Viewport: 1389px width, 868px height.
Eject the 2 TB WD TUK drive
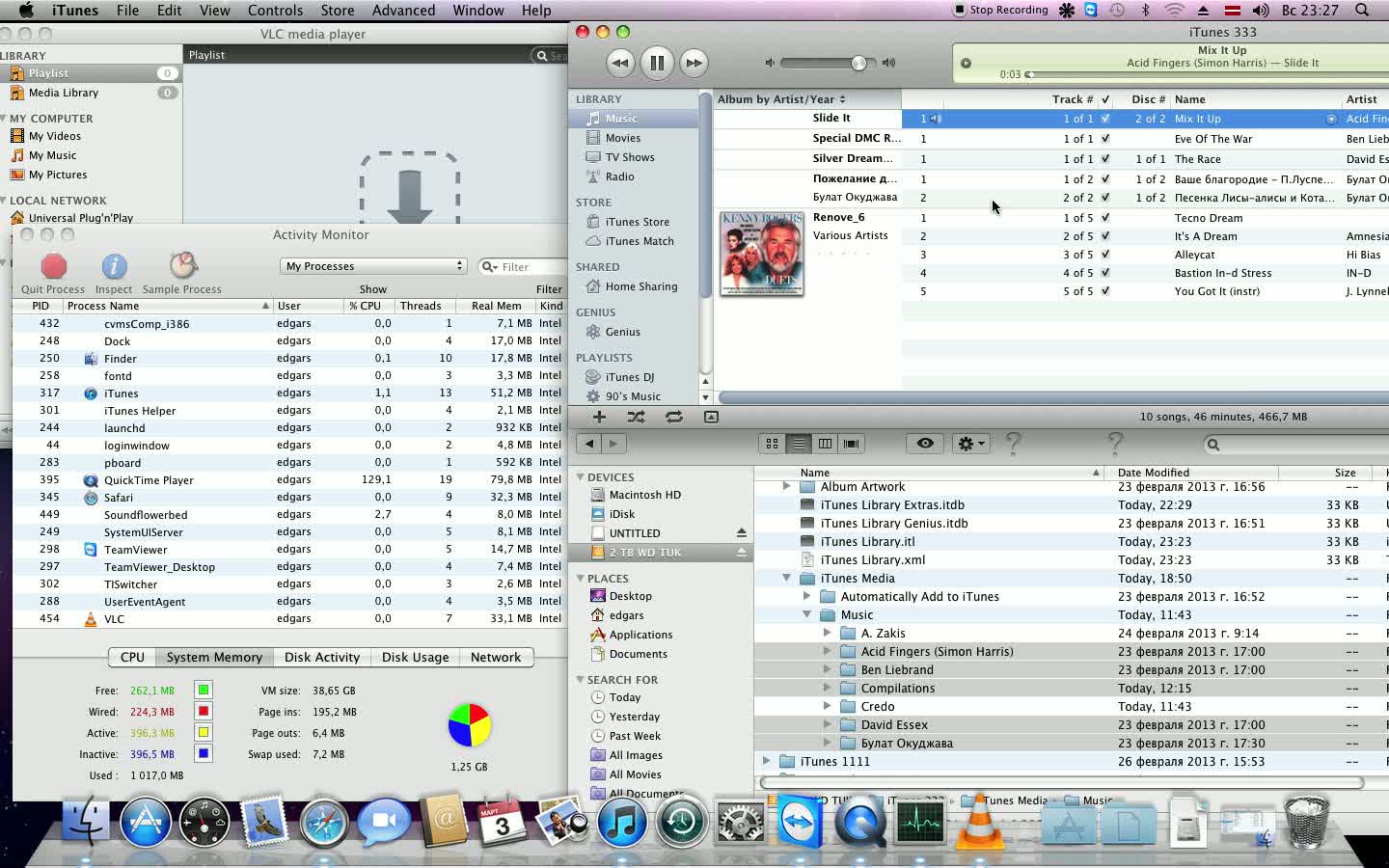pos(741,552)
